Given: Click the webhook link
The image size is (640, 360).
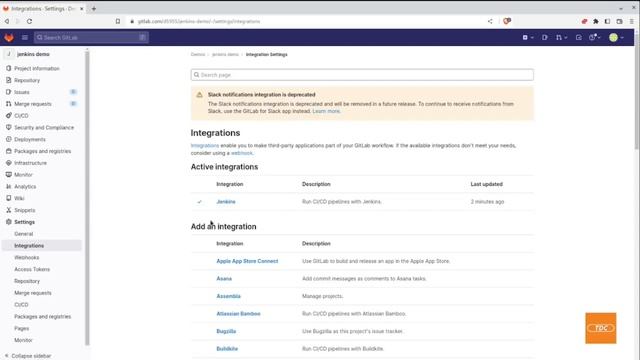Looking at the screenshot, I should point(242,153).
